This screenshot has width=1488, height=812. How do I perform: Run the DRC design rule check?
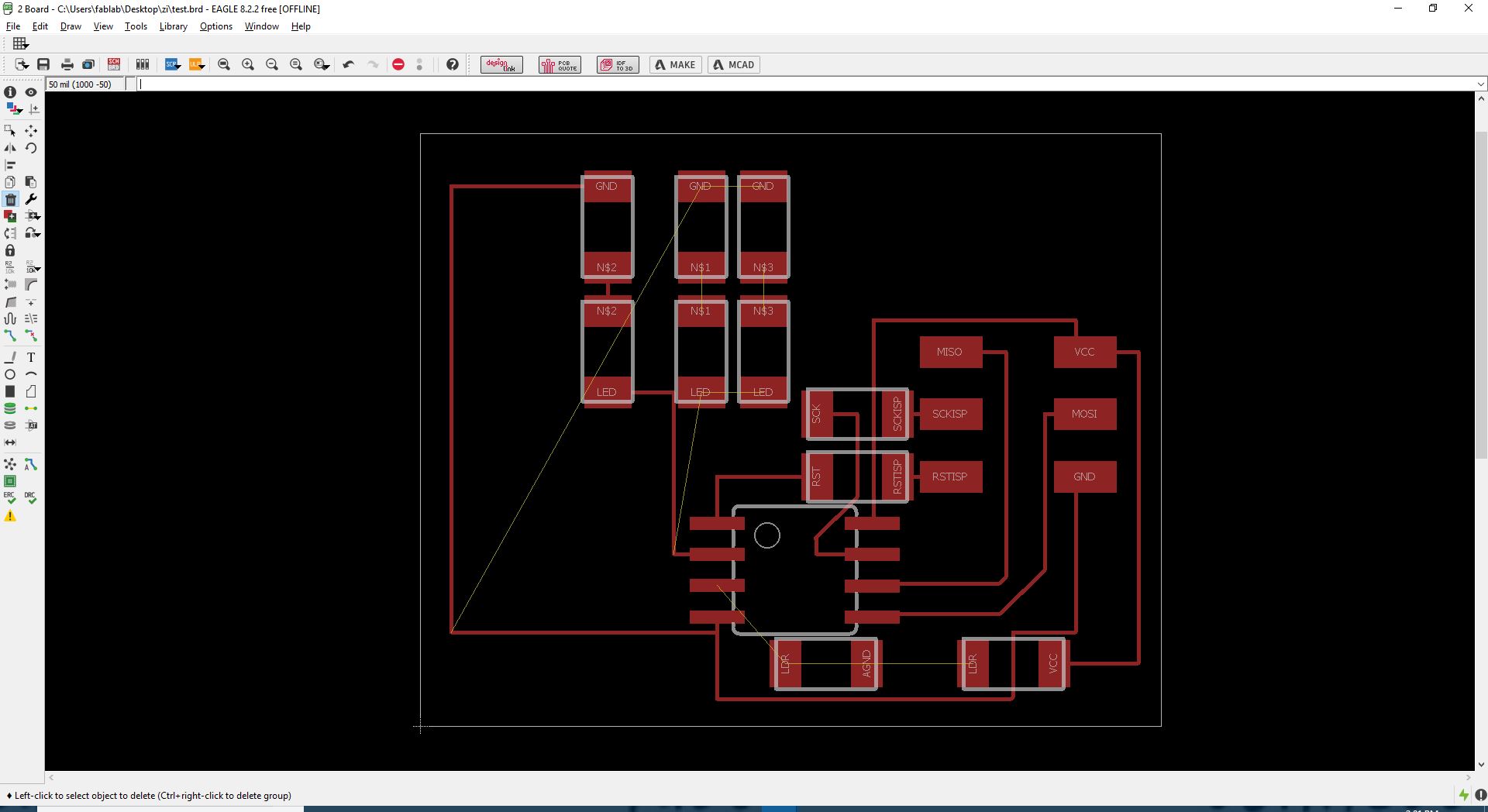point(31,498)
